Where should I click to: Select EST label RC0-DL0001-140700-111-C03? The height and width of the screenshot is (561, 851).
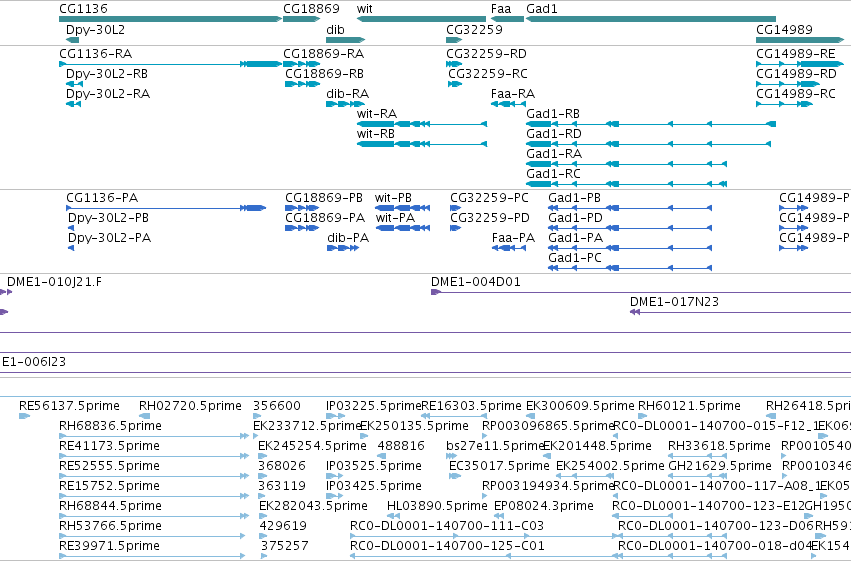click(447, 526)
